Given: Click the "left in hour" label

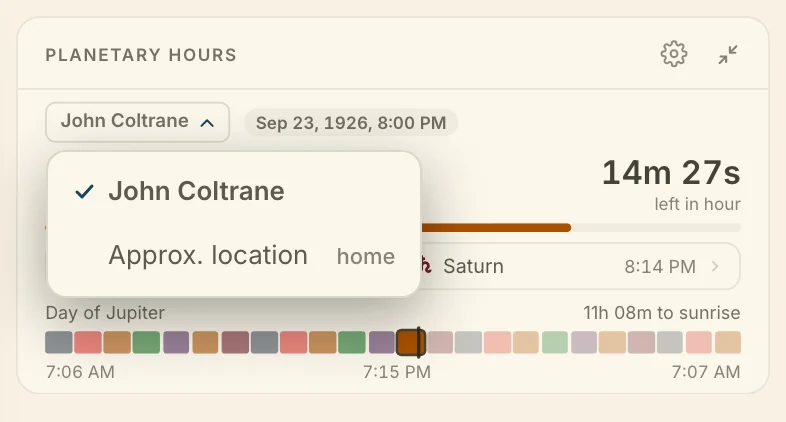Looking at the screenshot, I should point(697,204).
